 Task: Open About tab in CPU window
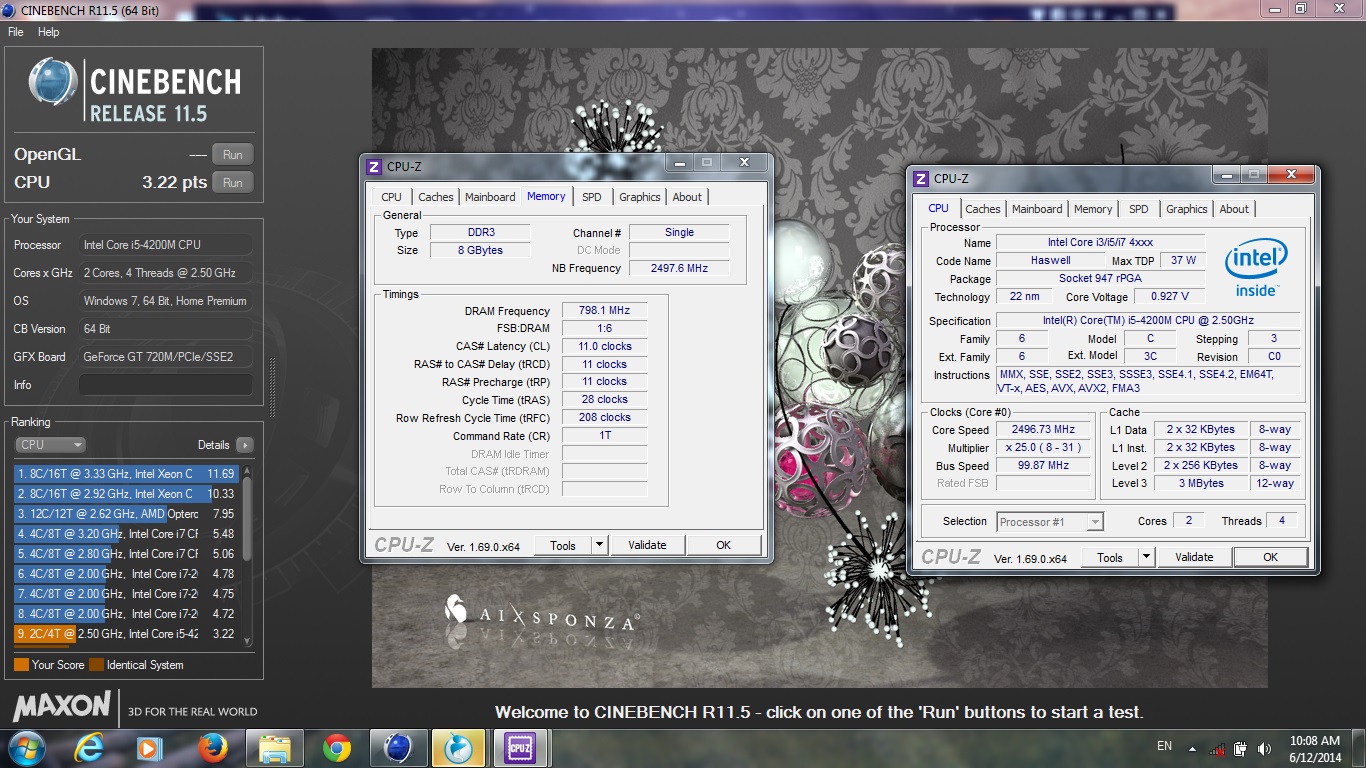[1234, 209]
